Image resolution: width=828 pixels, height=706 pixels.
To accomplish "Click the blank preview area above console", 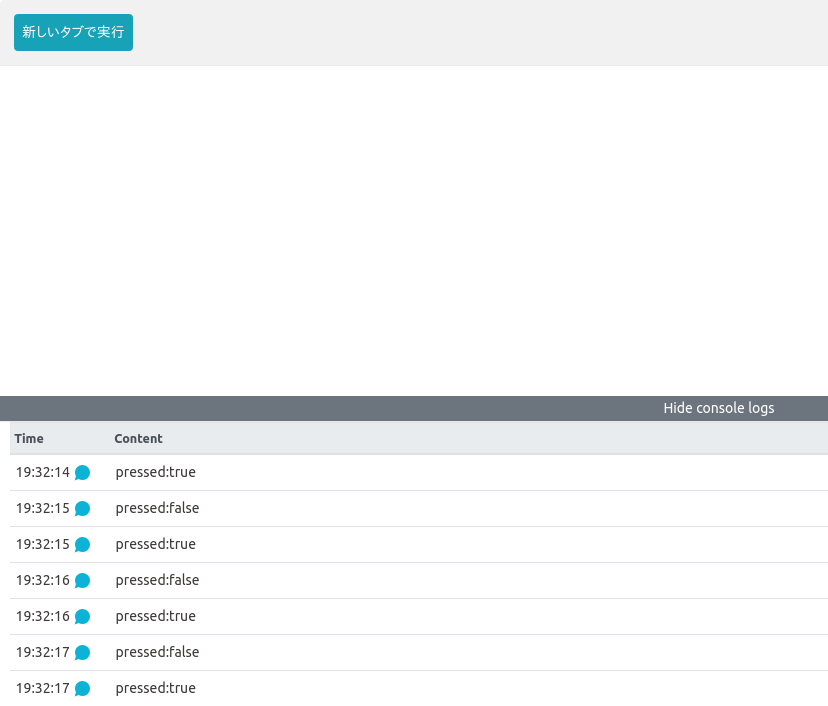I will 414,230.
